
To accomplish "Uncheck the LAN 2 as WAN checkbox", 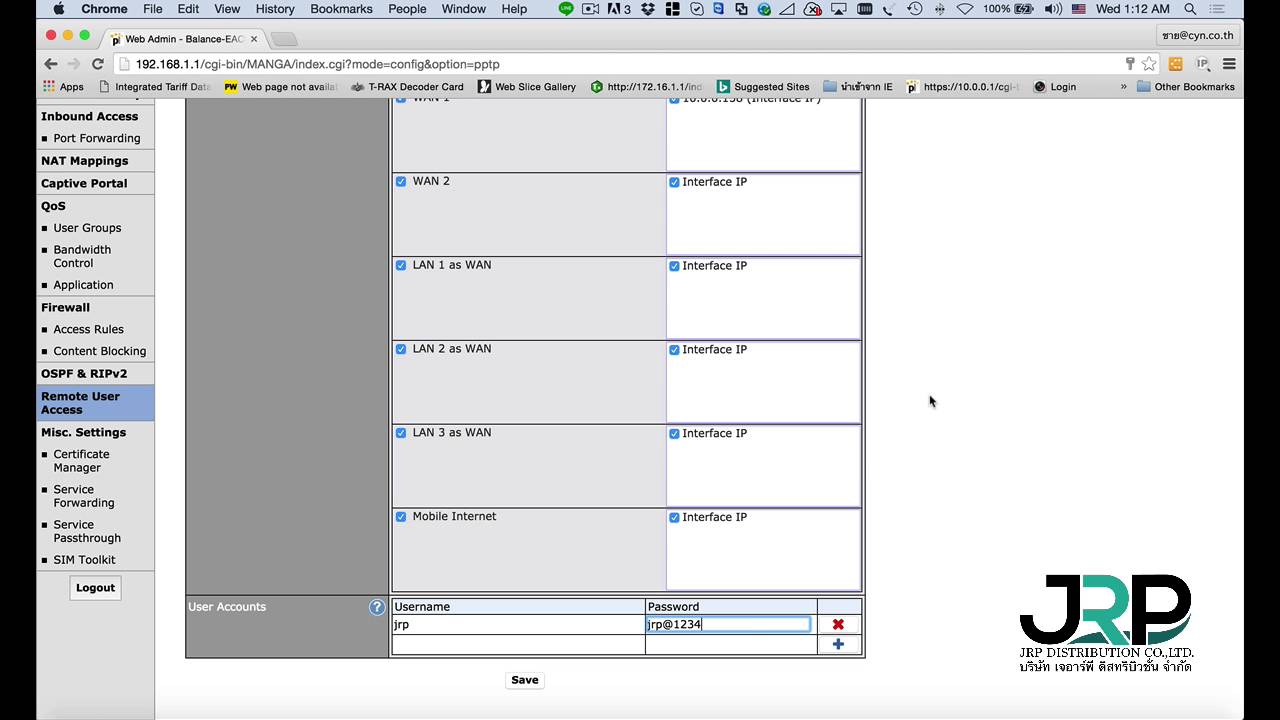I will (x=401, y=349).
